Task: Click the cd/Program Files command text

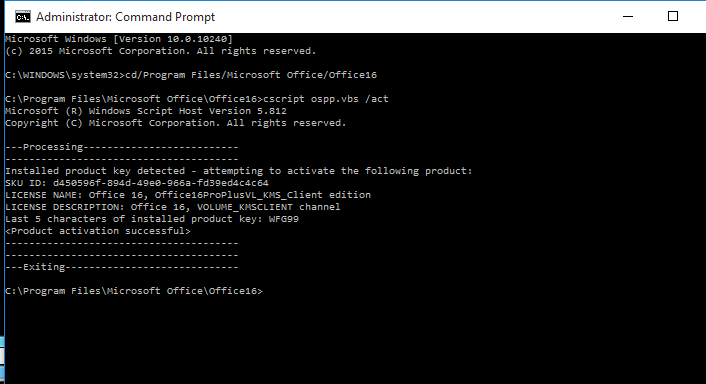Action: tap(251, 75)
